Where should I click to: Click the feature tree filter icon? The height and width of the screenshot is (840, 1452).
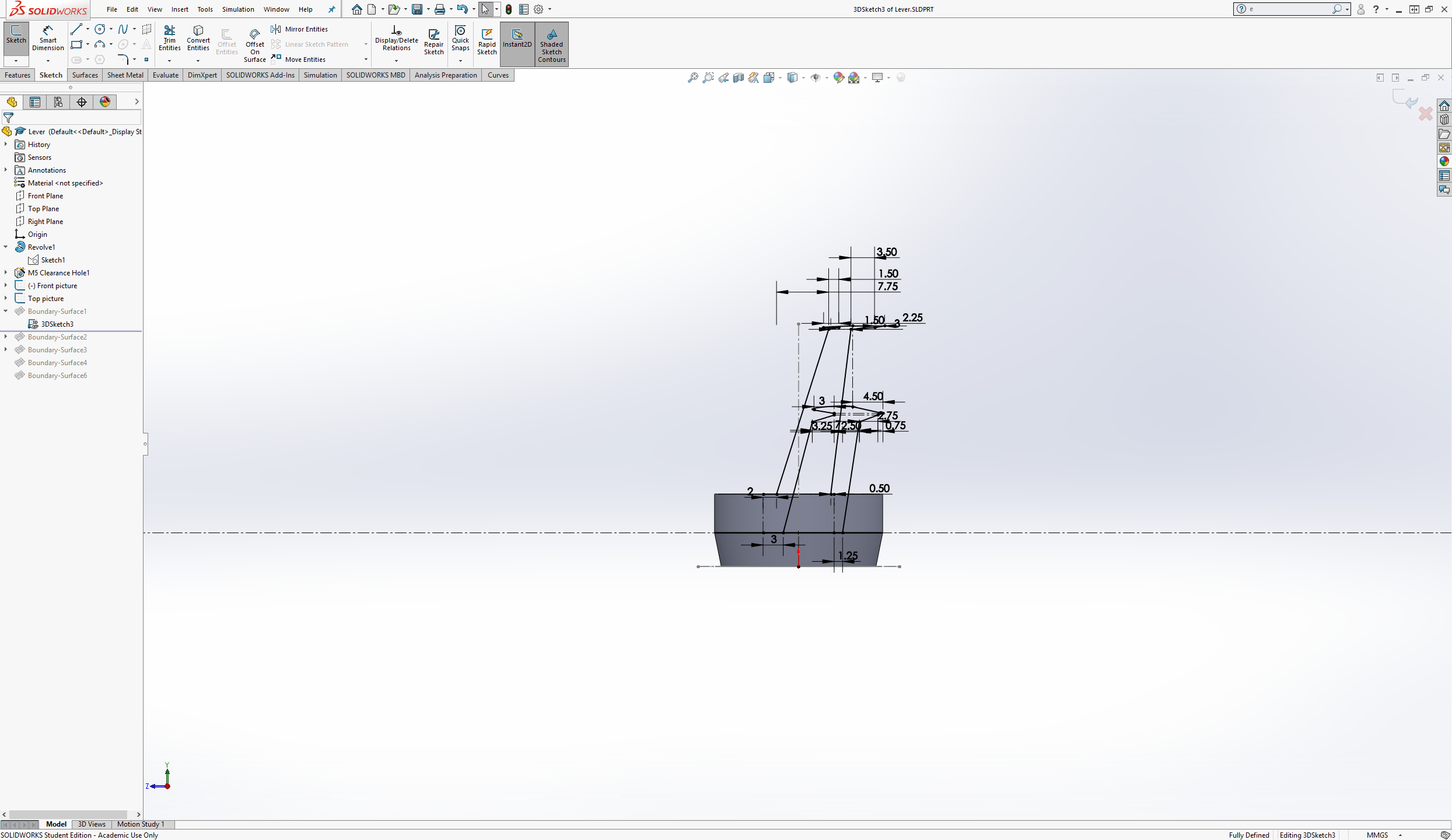coord(9,118)
